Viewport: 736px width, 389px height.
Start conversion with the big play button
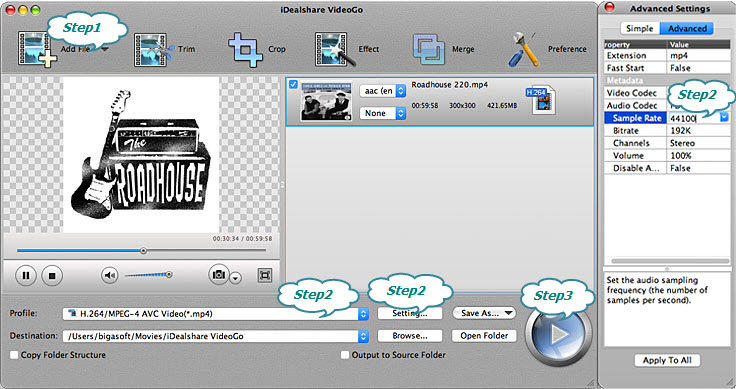[x=559, y=334]
